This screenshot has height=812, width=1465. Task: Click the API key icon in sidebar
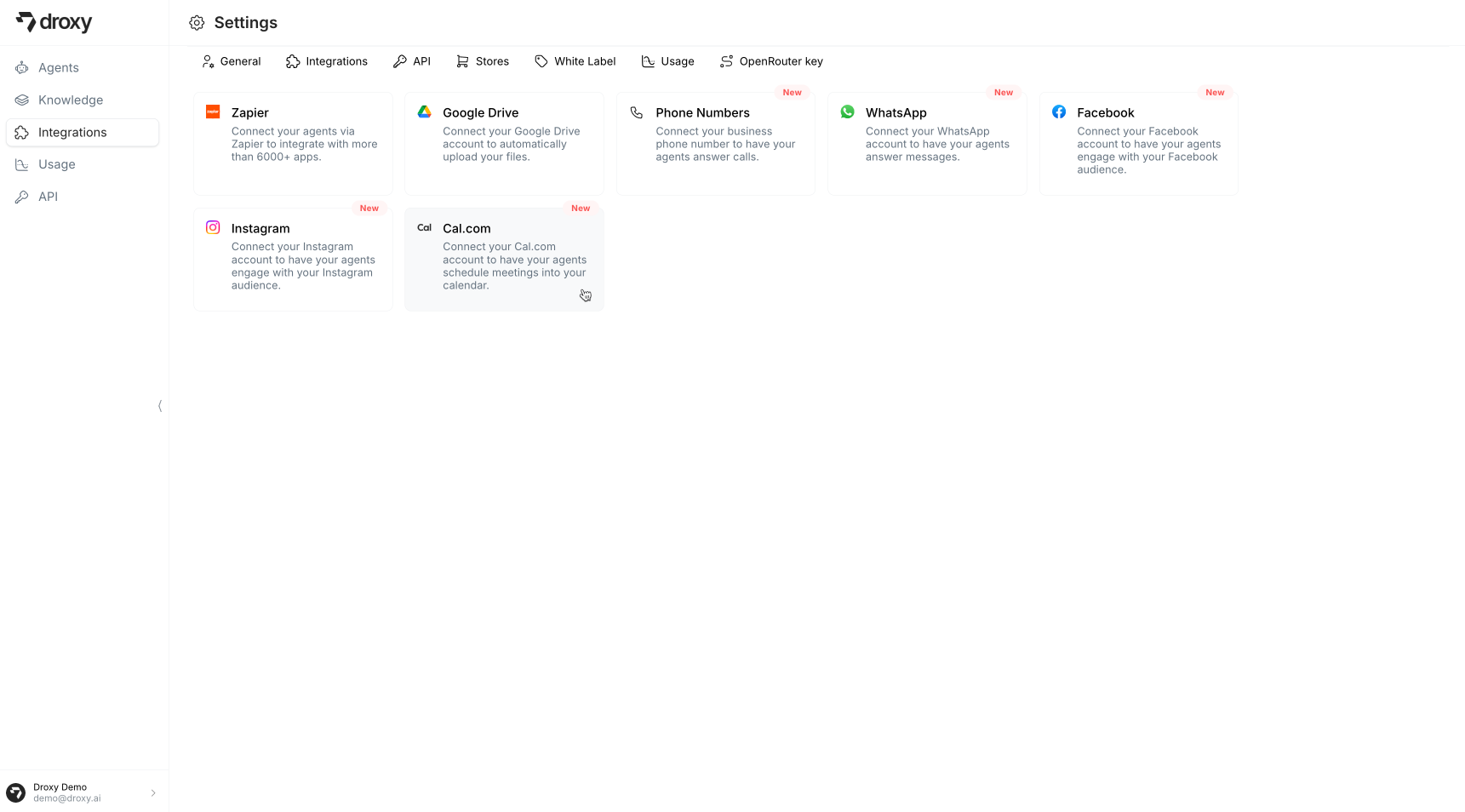[22, 197]
